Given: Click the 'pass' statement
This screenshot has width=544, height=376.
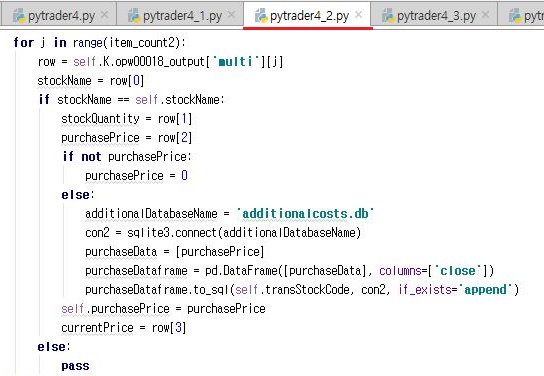Looking at the screenshot, I should [75, 366].
